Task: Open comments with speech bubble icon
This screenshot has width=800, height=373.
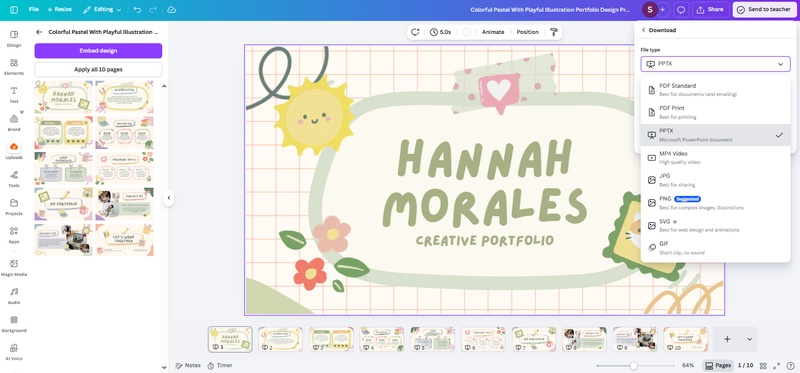Action: (x=680, y=10)
